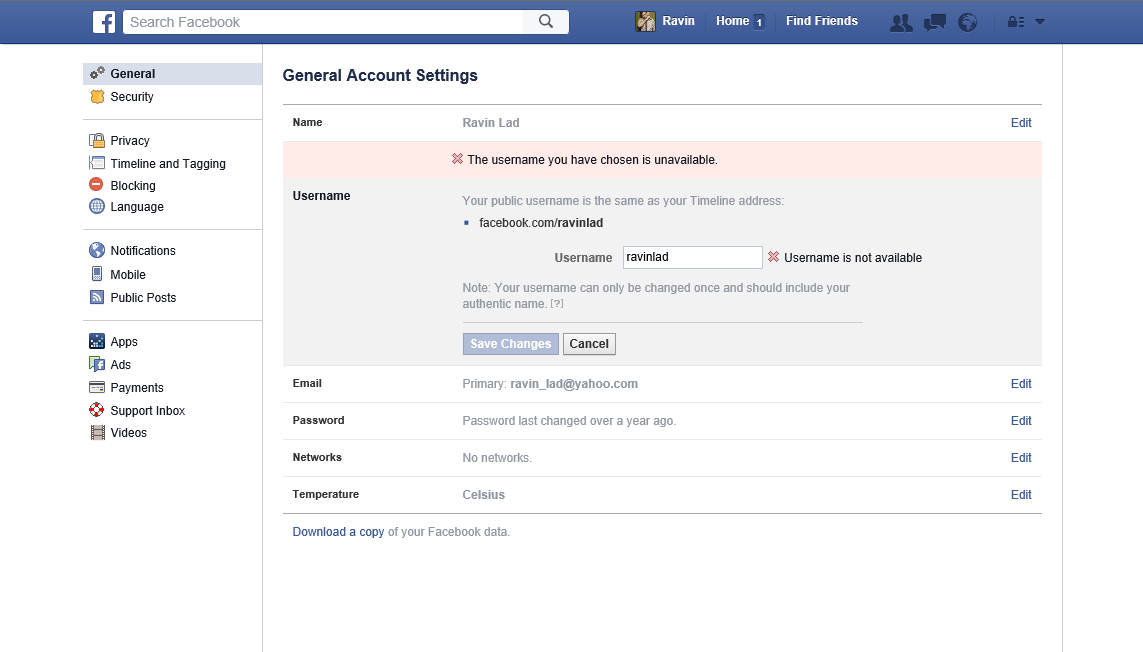The height and width of the screenshot is (652, 1143).
Task: Click the Ravin profile name link
Action: point(678,21)
